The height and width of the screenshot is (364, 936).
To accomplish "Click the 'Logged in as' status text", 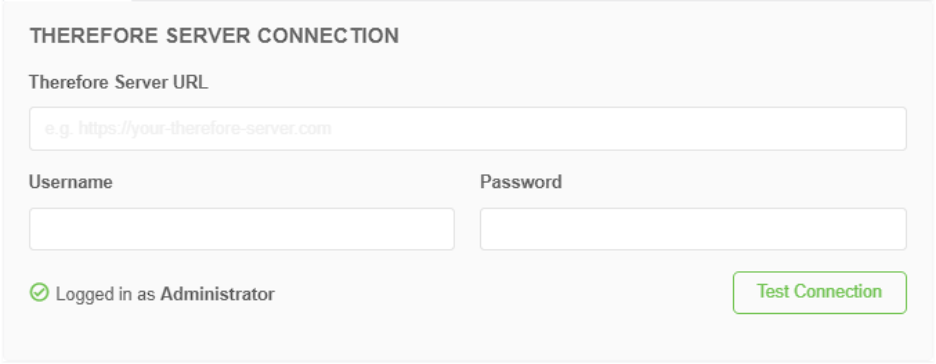I will point(106,294).
